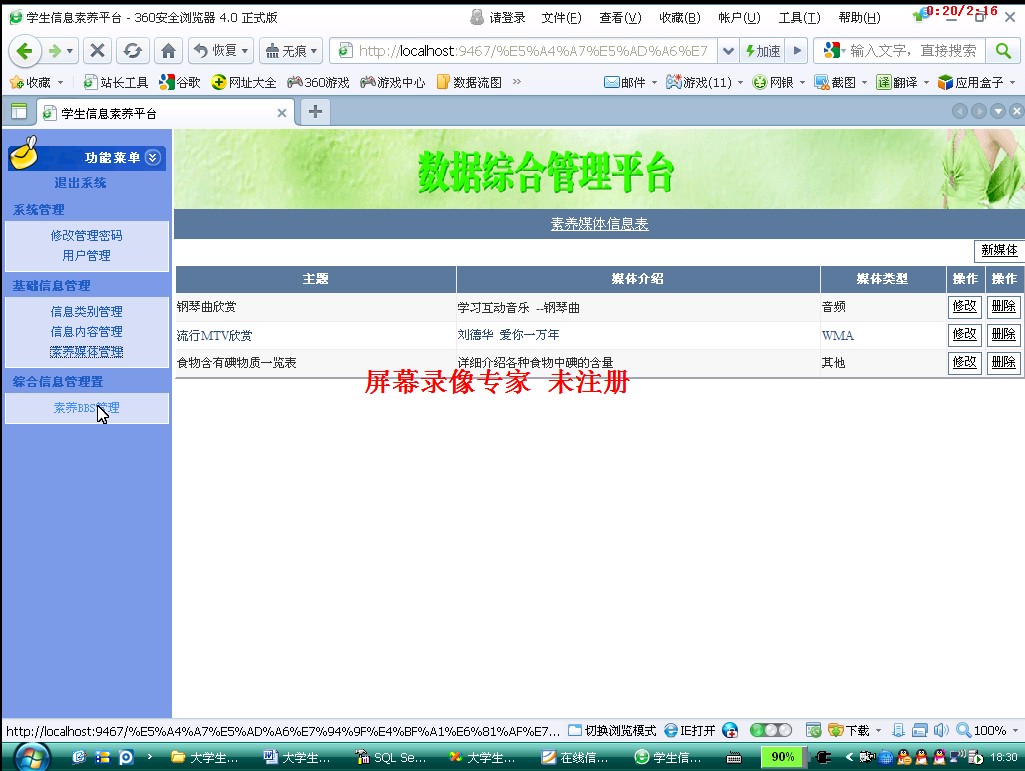This screenshot has height=771, width=1025.
Task: Stop page loading with the X button
Action: tap(97, 50)
